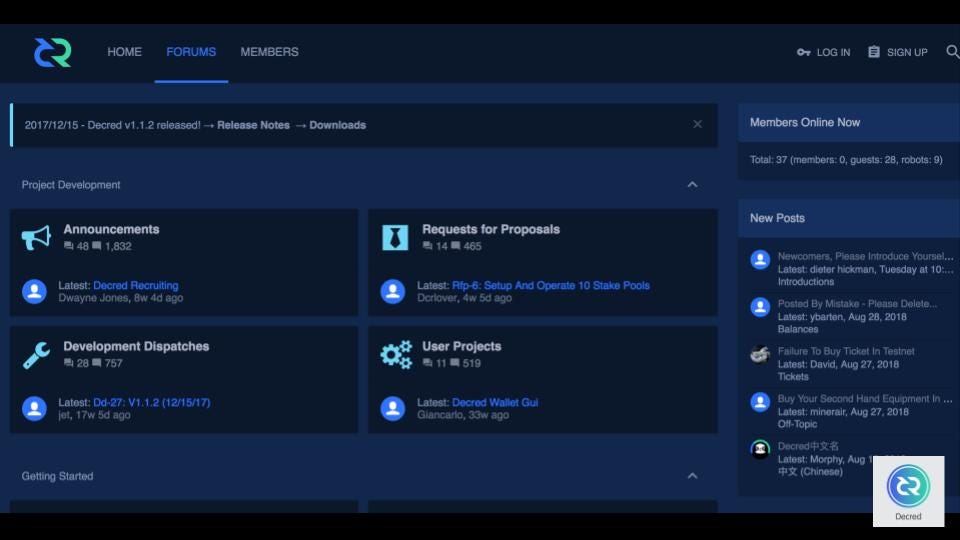960x540 pixels.
Task: Click avatar beside Posted By Mistake post
Action: (760, 307)
